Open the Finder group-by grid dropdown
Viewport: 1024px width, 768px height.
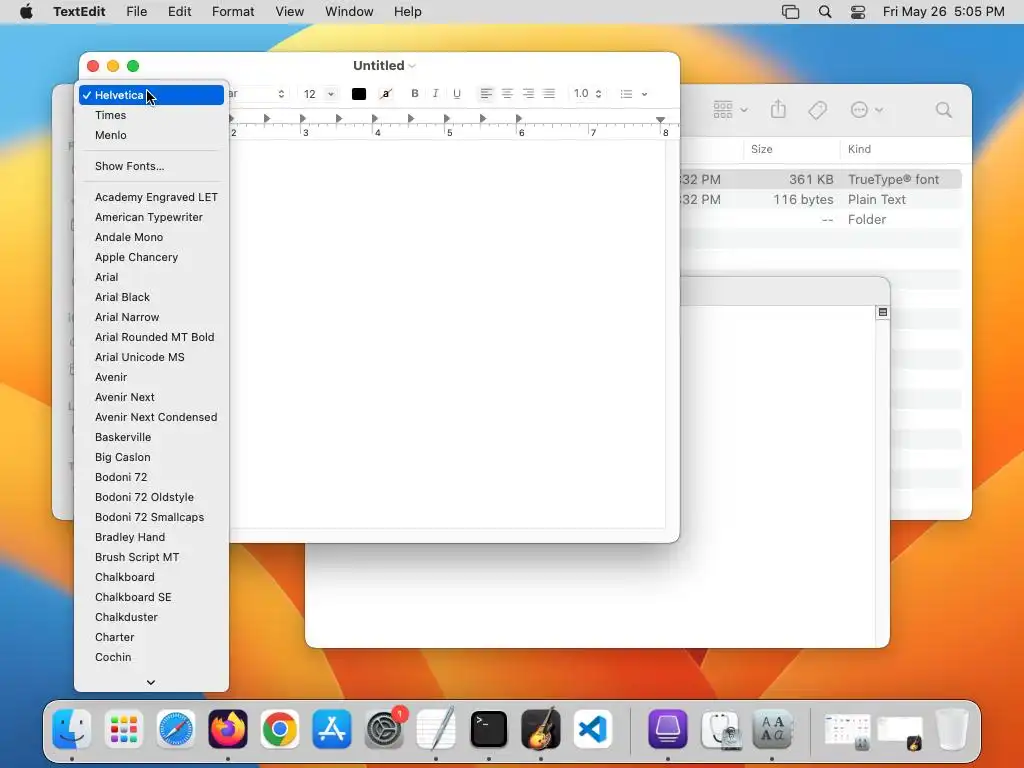pyautogui.click(x=730, y=110)
